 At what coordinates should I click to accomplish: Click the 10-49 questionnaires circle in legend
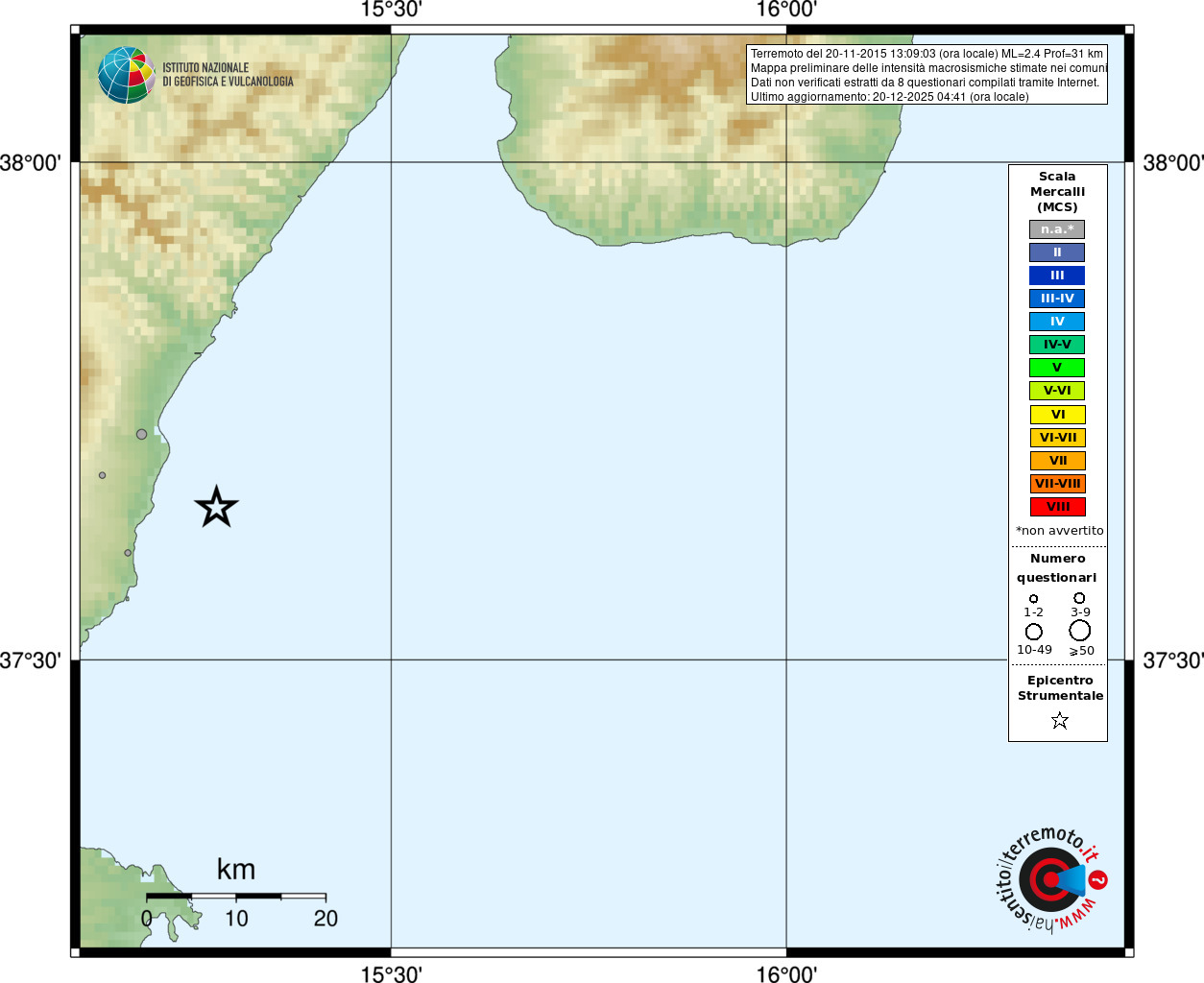1034,632
